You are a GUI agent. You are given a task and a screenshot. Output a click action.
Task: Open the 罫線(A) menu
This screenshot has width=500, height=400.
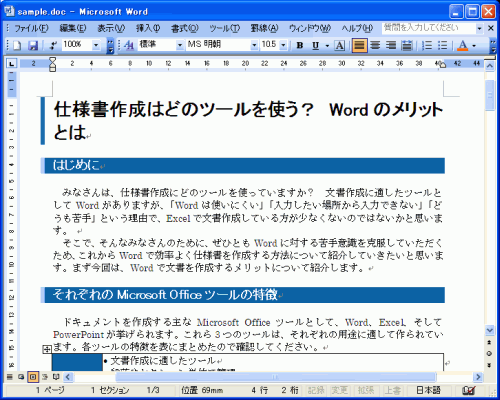[264, 29]
